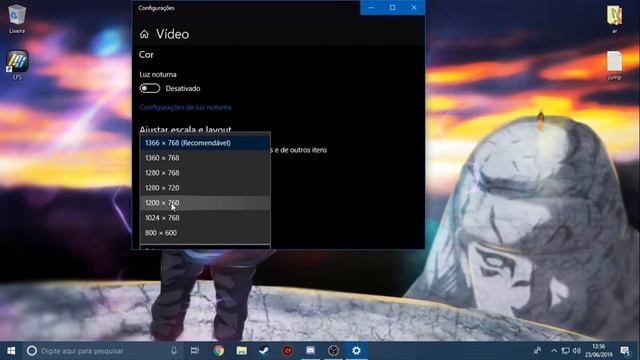Click the Digite aqui para pesquisar search field
Screen dimensions: 640x360
tap(102, 351)
